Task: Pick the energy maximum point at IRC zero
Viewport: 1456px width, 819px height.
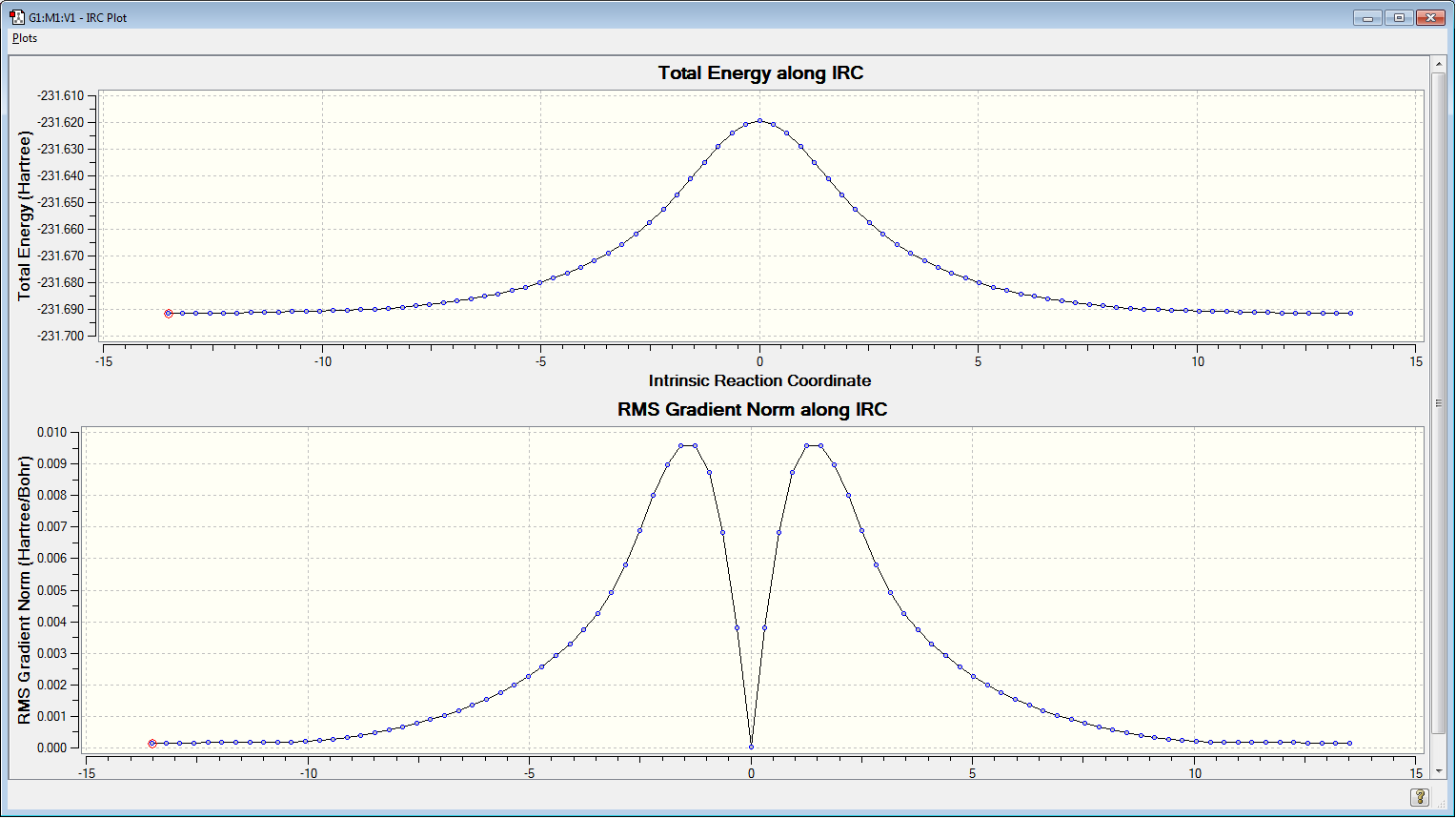Action: (759, 121)
